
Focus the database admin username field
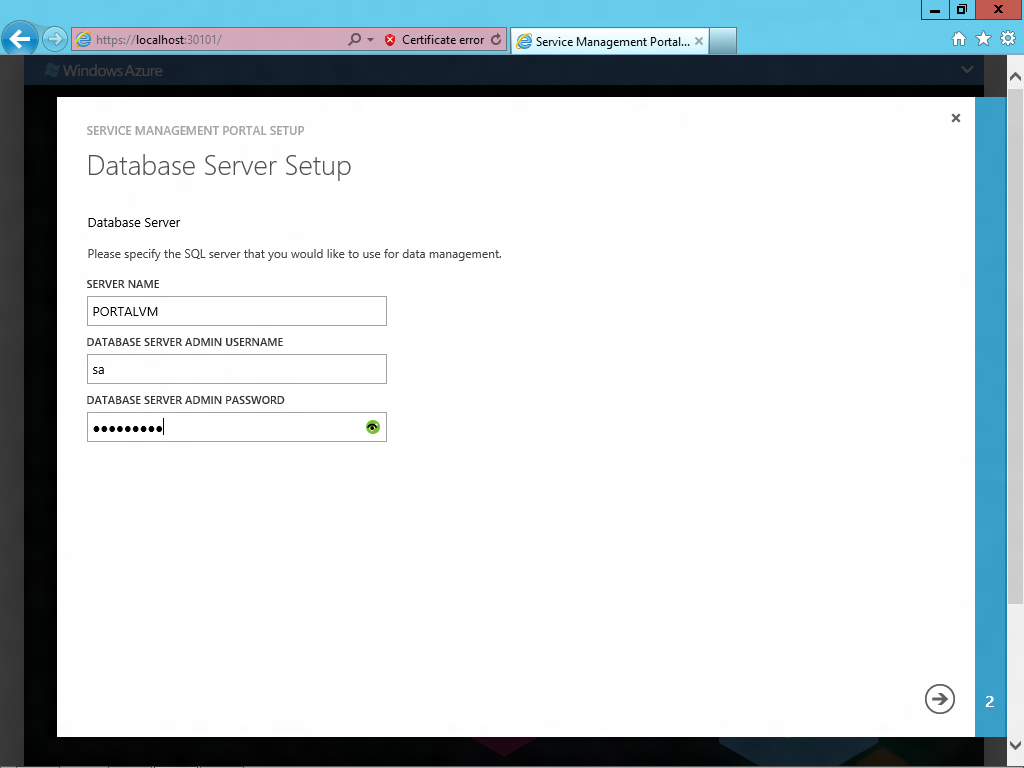236,369
